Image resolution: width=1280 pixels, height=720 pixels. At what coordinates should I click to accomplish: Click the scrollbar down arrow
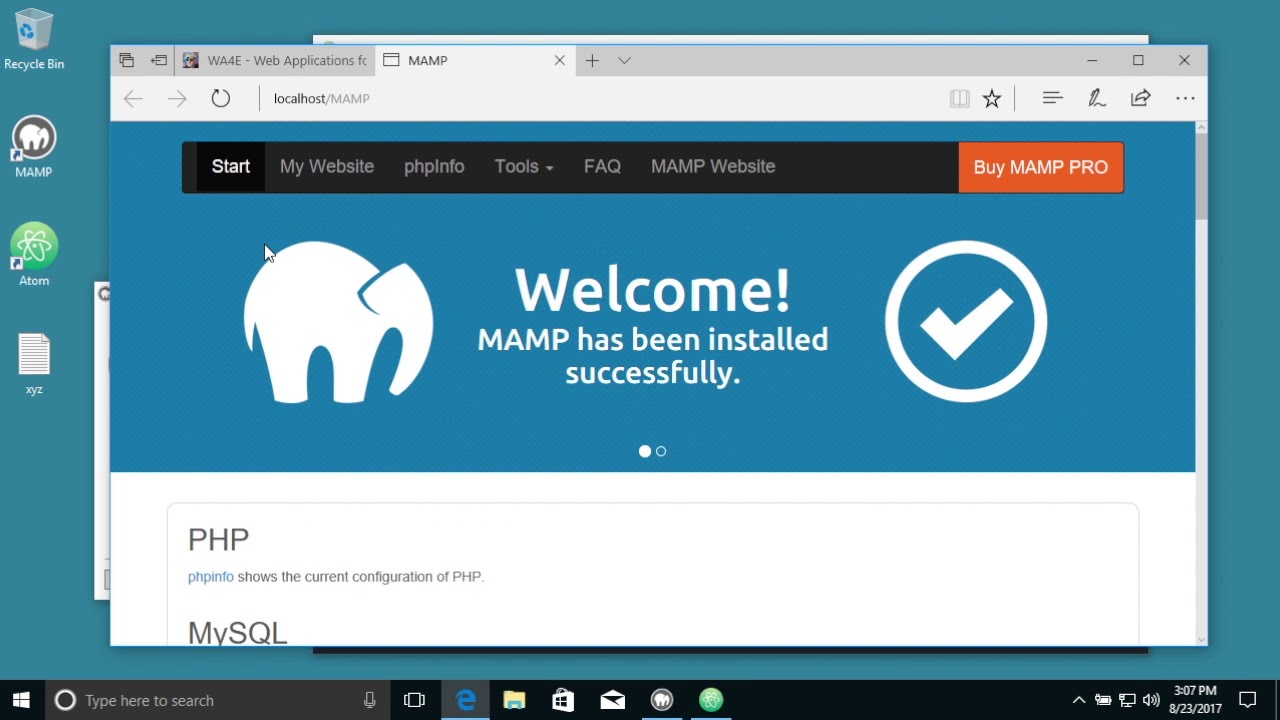1201,640
